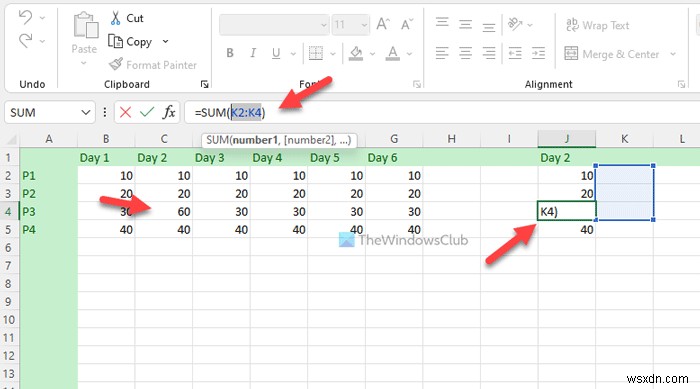Click the Fill Color bucket
This screenshot has width=700, height=389.
click(x=356, y=53)
